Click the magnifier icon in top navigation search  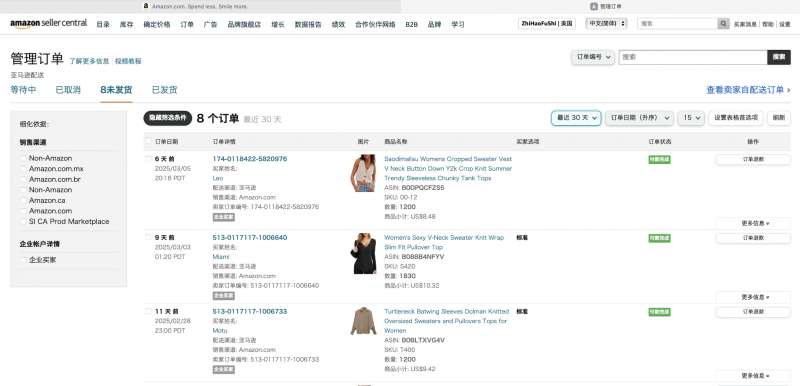(x=723, y=24)
